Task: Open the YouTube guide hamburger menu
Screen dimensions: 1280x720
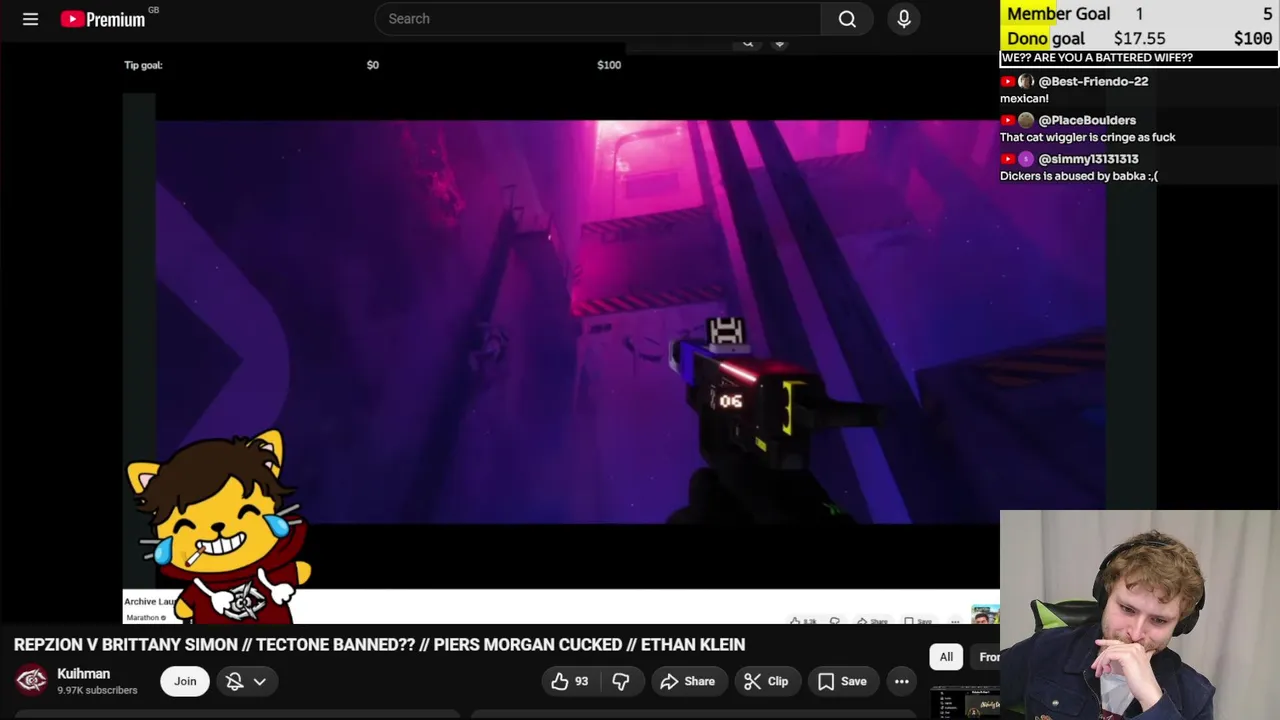Action: coord(30,19)
